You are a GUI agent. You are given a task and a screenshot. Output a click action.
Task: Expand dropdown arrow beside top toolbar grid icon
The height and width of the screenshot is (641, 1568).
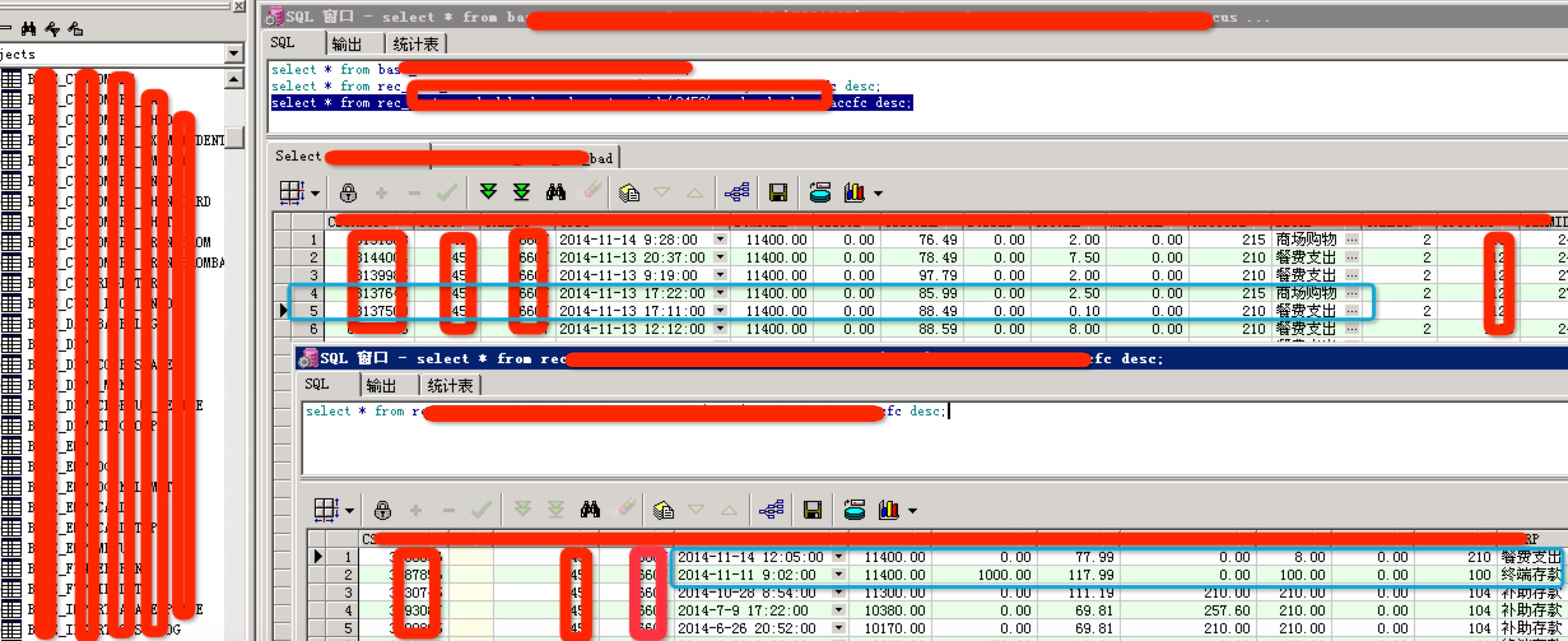315,193
